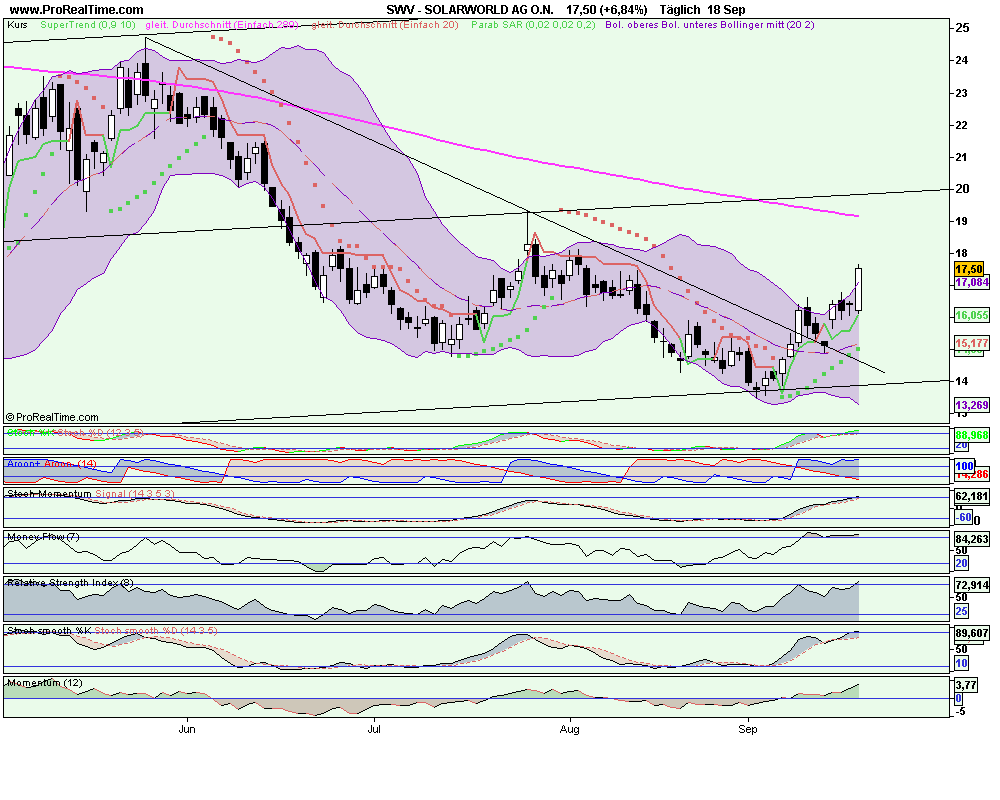Viewport: 1000px width, 800px height.
Task: Click the 62,181 Stoch Momentum value tag
Action: 971,496
